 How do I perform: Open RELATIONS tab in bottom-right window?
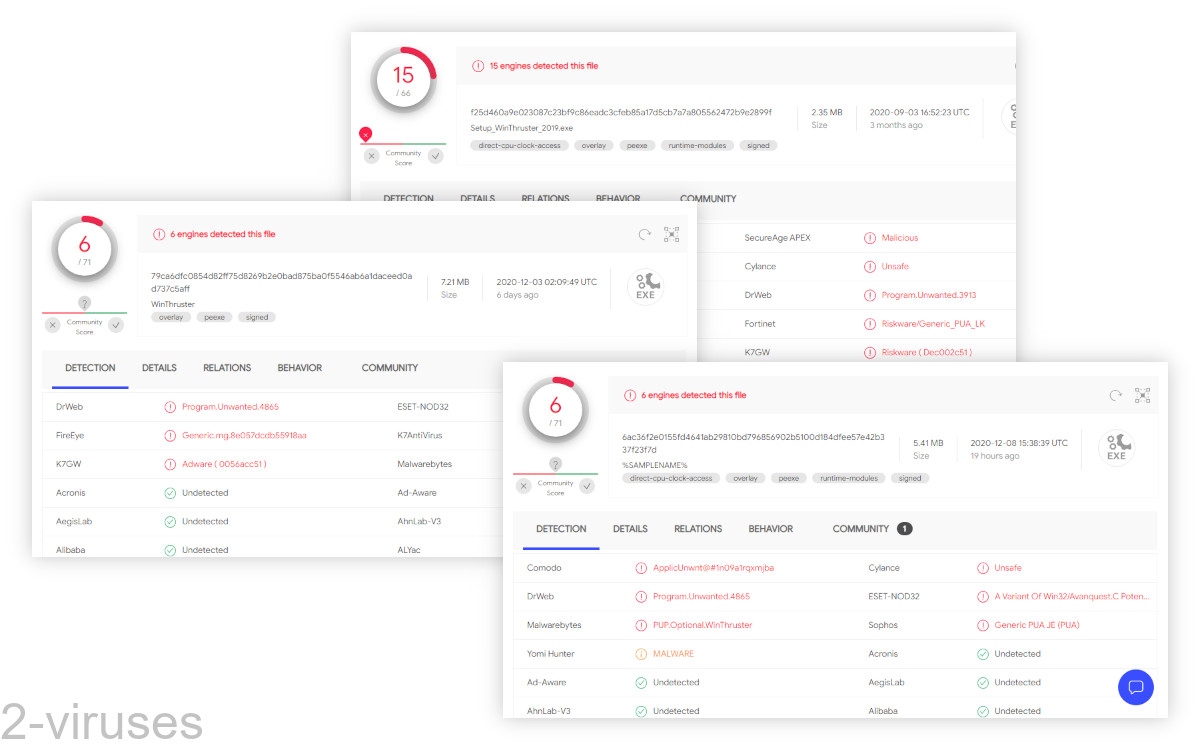(698, 529)
